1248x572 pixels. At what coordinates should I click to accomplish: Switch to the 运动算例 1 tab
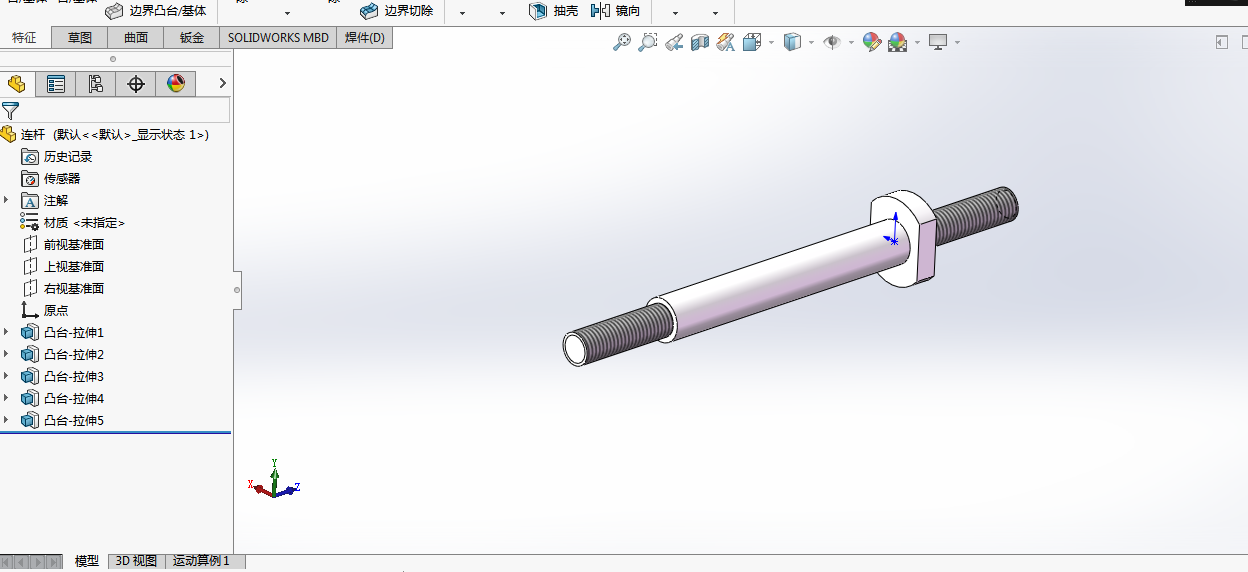pyautogui.click(x=201, y=561)
